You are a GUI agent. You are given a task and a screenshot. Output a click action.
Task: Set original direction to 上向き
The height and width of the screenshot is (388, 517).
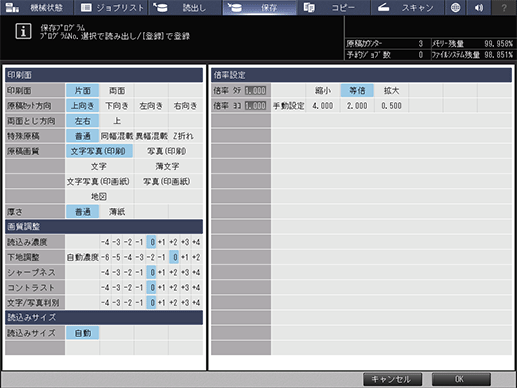[82, 106]
